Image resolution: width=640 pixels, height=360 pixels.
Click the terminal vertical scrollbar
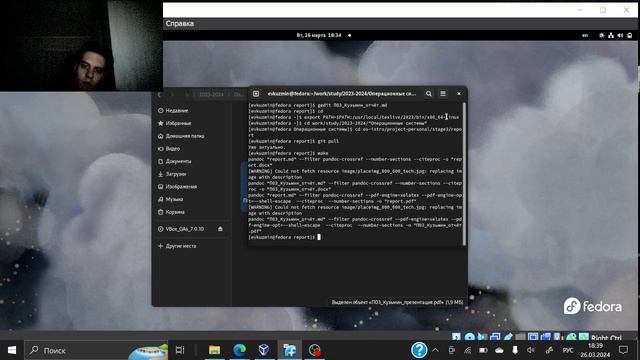[464, 173]
